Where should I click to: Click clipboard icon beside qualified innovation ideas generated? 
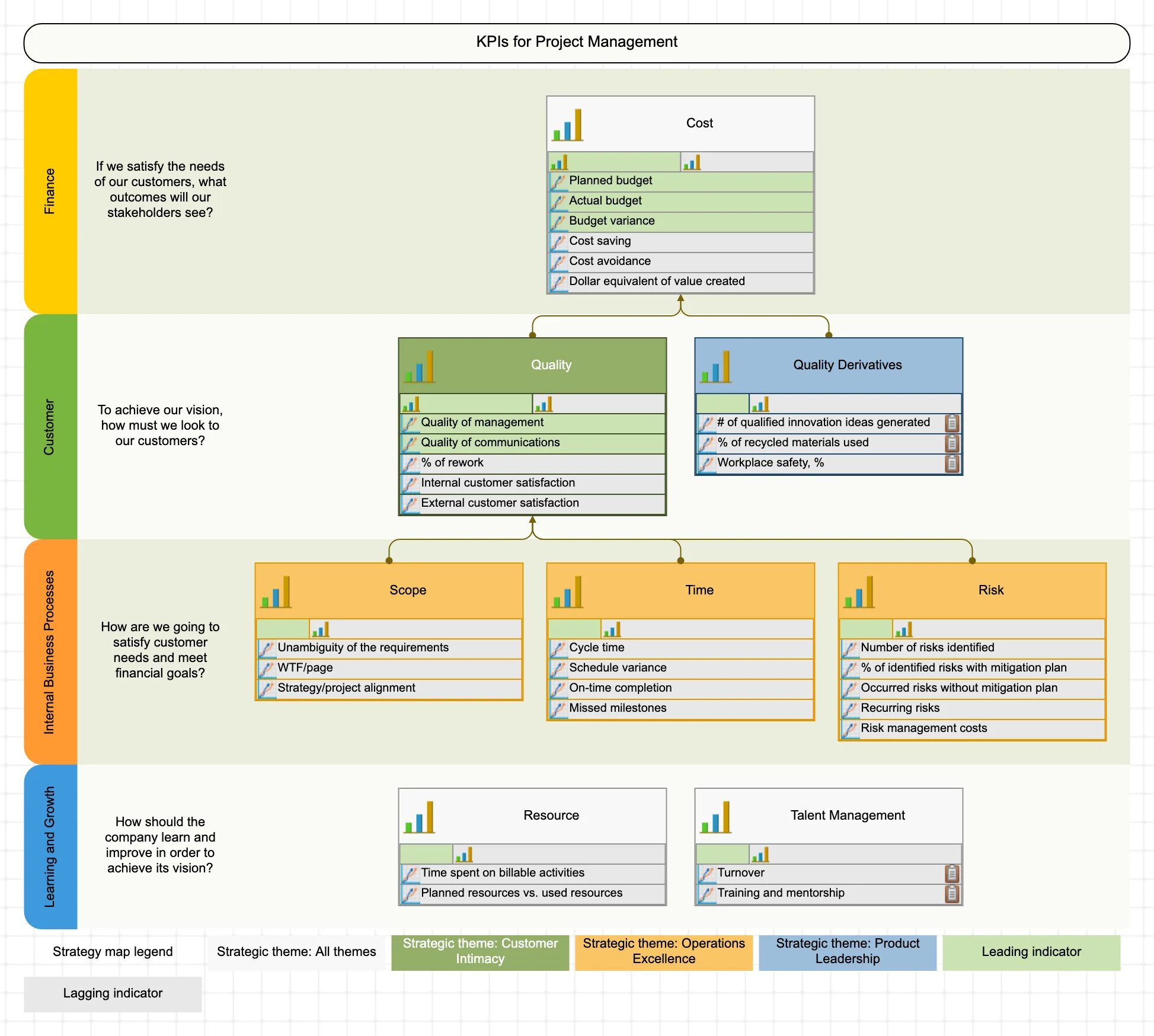click(952, 423)
